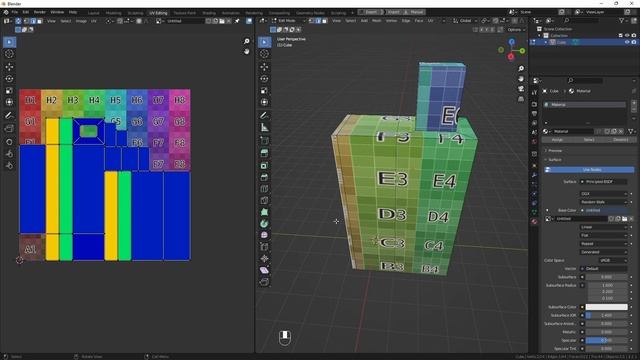This screenshot has height=360, width=640.
Task: Select the Spin tool
Action: tap(264, 224)
